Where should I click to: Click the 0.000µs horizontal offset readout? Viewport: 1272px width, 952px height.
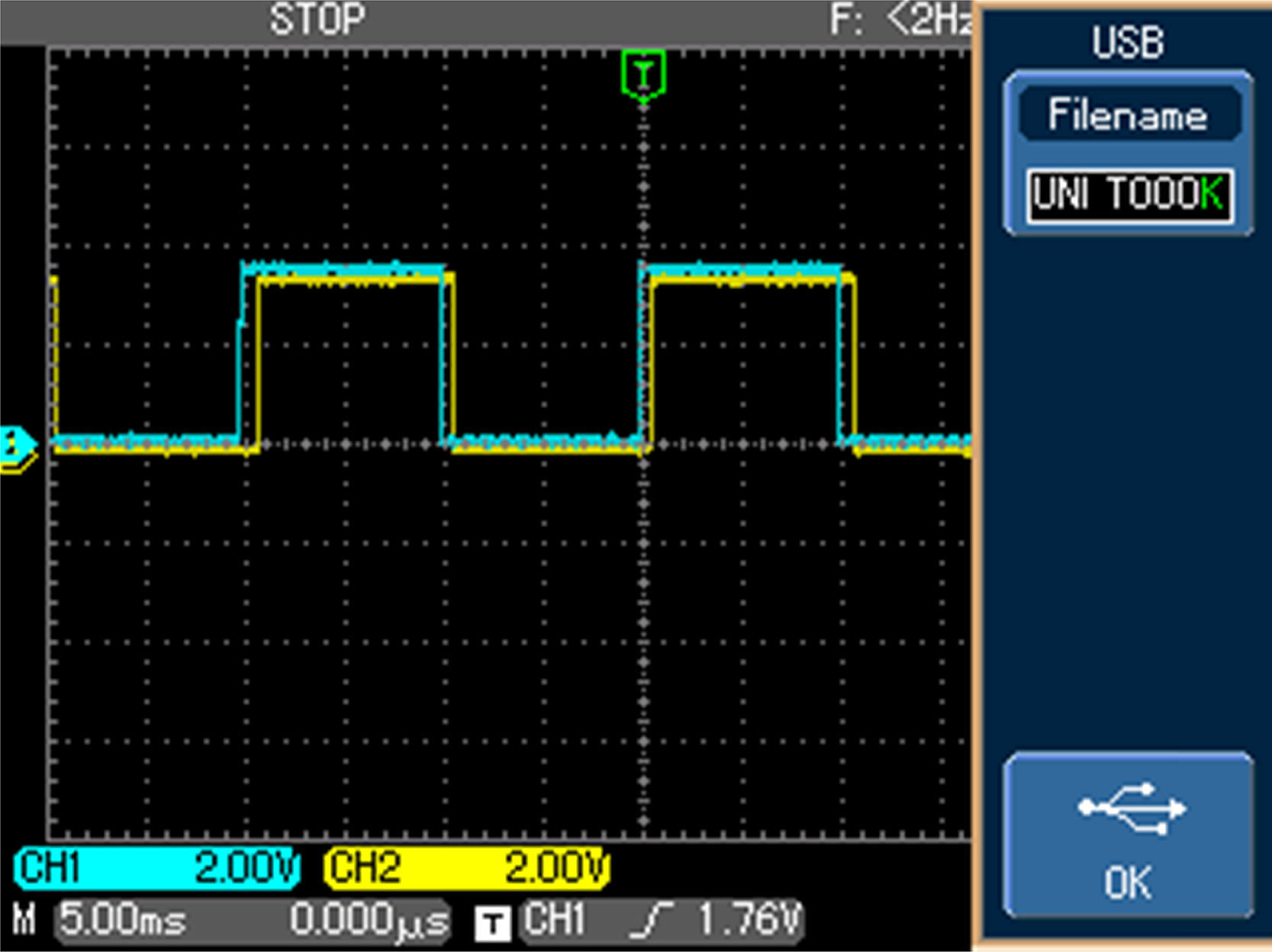(369, 921)
